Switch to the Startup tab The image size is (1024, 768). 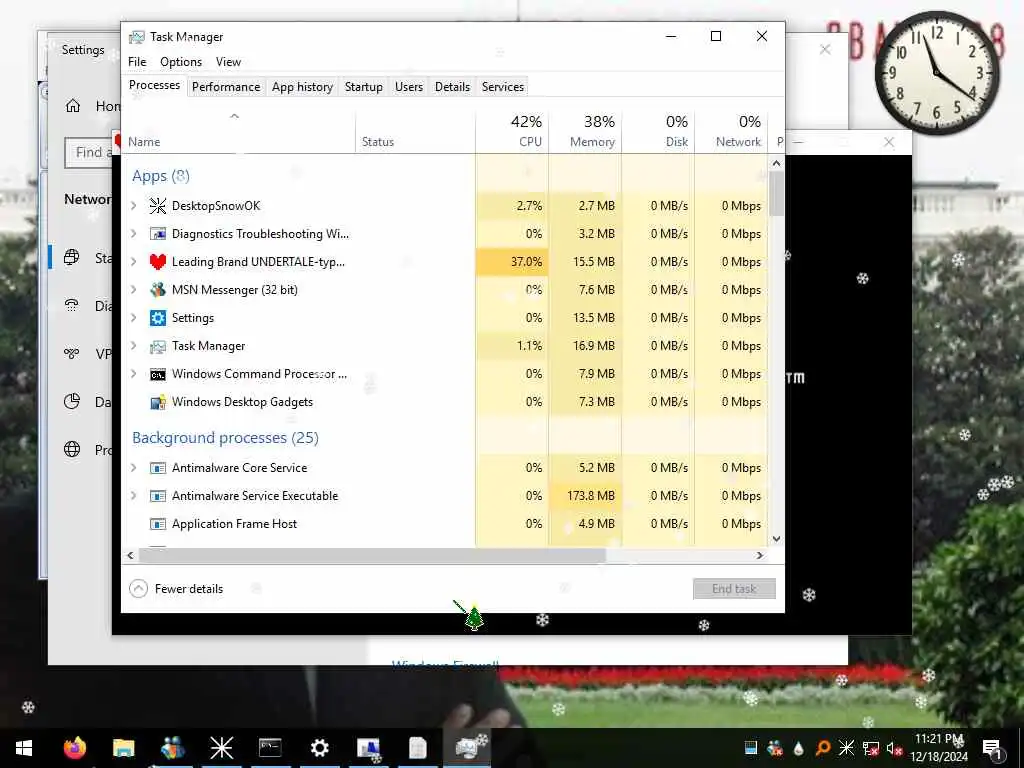[x=364, y=87]
